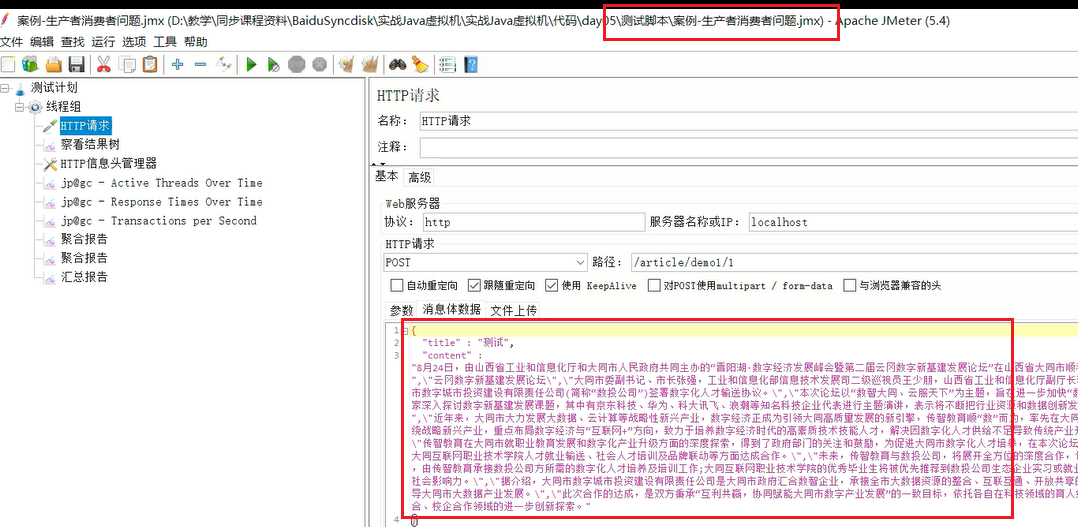The width and height of the screenshot is (1078, 527).
Task: Click the Add plus toolbar icon
Action: tap(178, 65)
